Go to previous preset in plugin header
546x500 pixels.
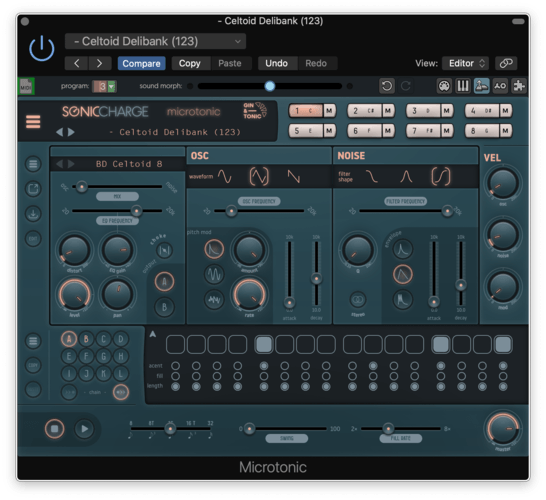77,63
